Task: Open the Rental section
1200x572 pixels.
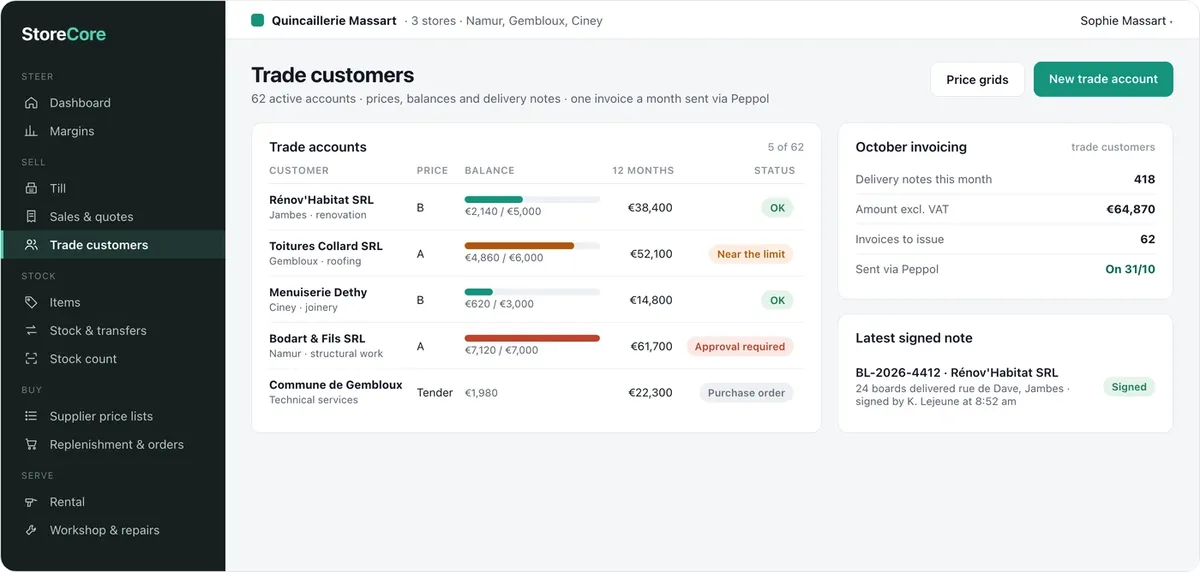Action: click(112, 502)
